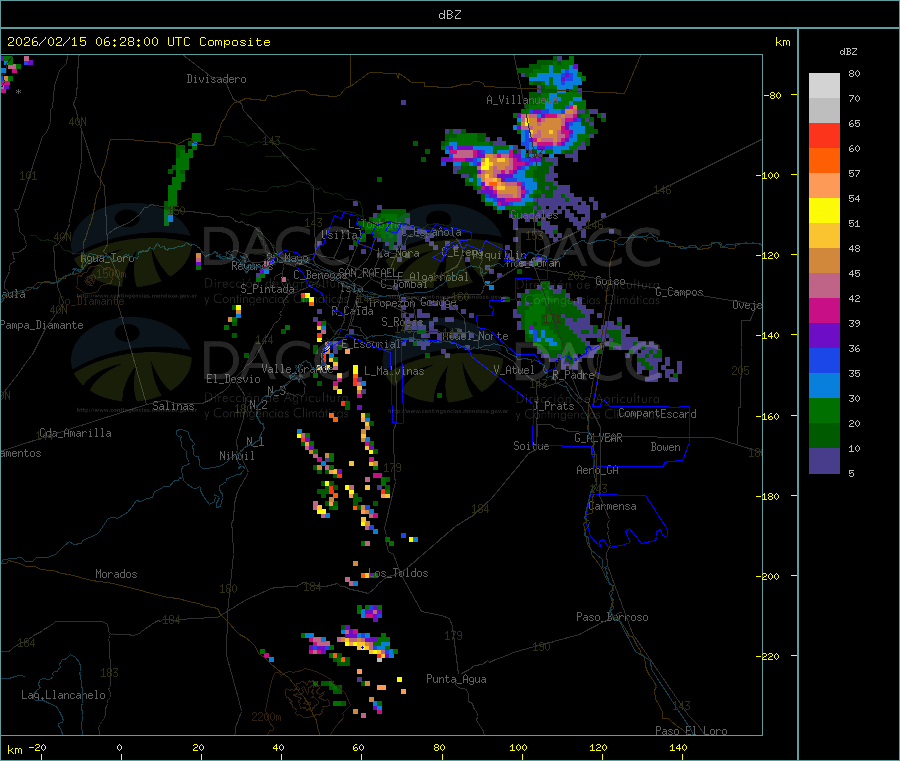This screenshot has height=761, width=900.
Task: Click the '60' tick on the bottom axis
Action: (x=358, y=747)
